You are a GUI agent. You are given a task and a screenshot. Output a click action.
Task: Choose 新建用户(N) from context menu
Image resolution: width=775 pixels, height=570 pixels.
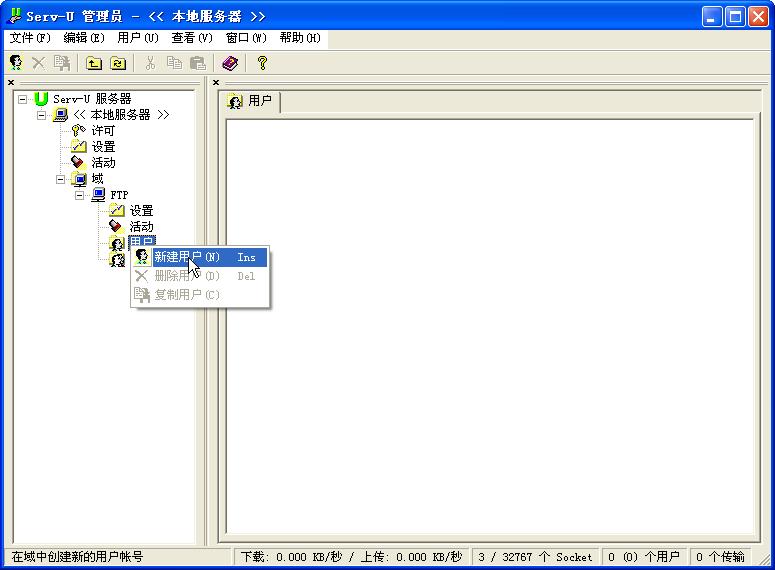click(x=200, y=257)
